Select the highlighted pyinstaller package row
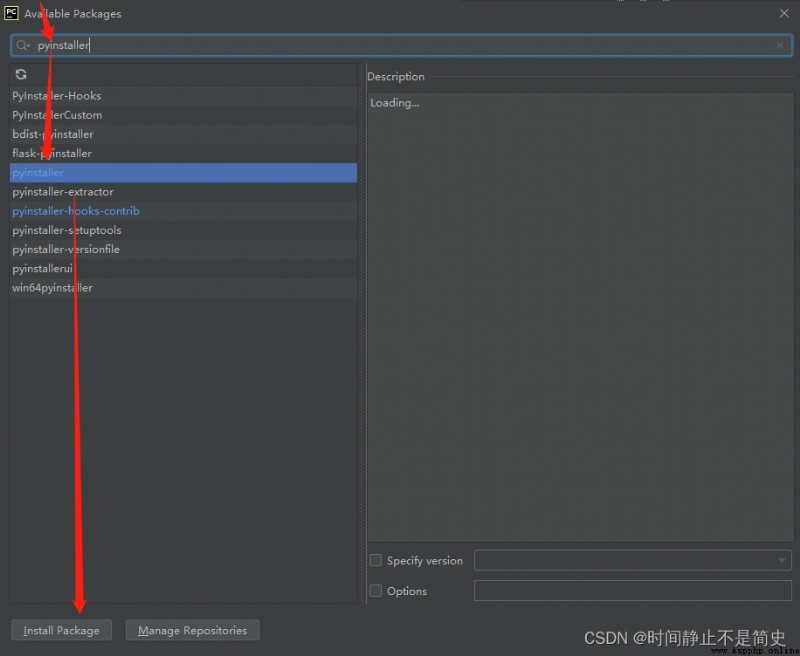Image resolution: width=800 pixels, height=656 pixels. tap(183, 172)
